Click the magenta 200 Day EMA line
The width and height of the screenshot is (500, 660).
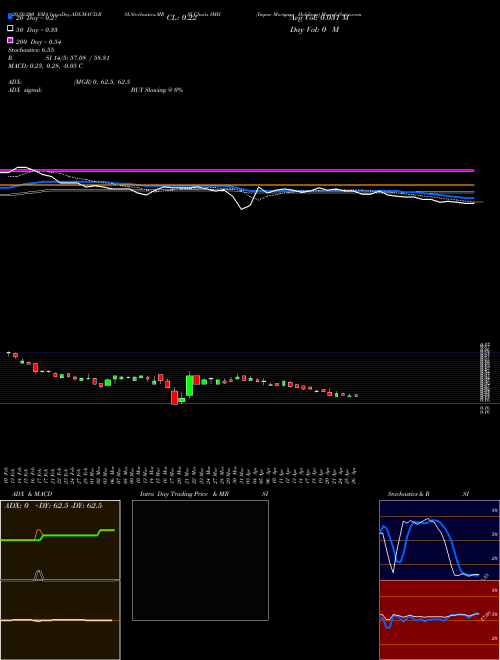click(237, 170)
